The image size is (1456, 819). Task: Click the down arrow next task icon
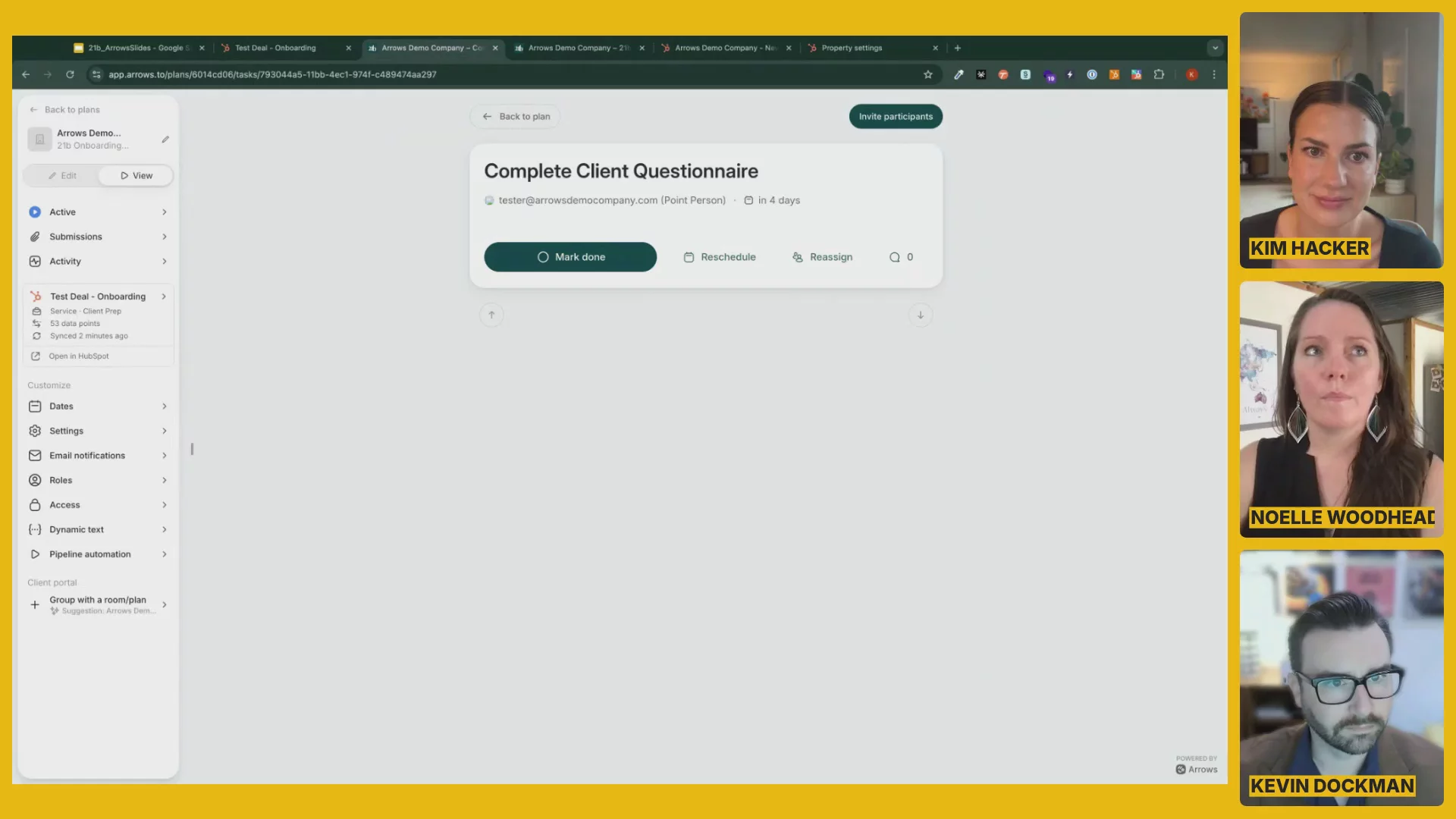[920, 315]
